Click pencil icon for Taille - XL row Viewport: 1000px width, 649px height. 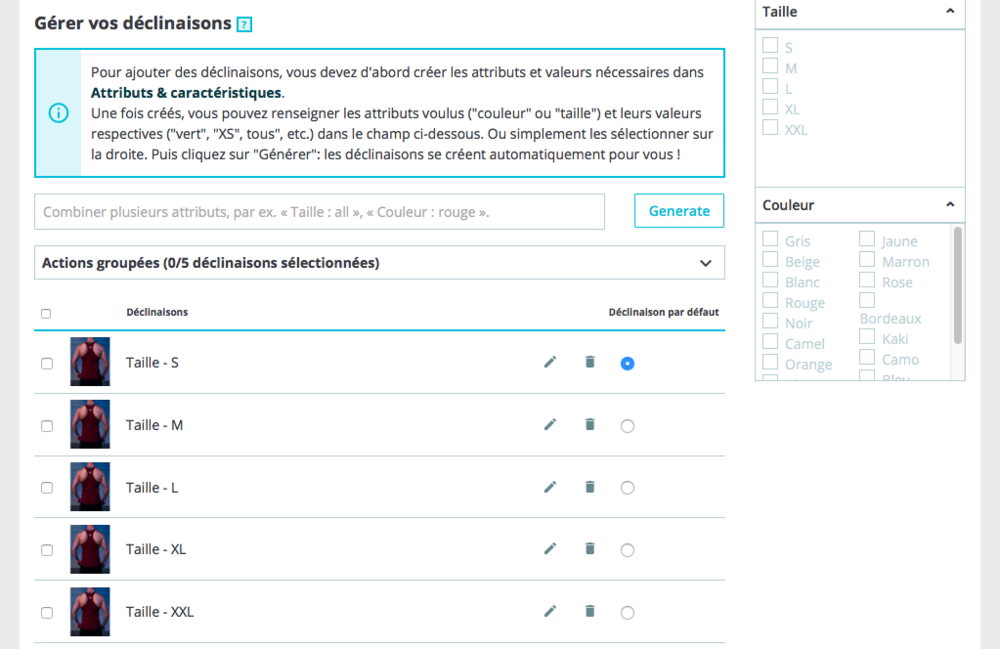550,548
